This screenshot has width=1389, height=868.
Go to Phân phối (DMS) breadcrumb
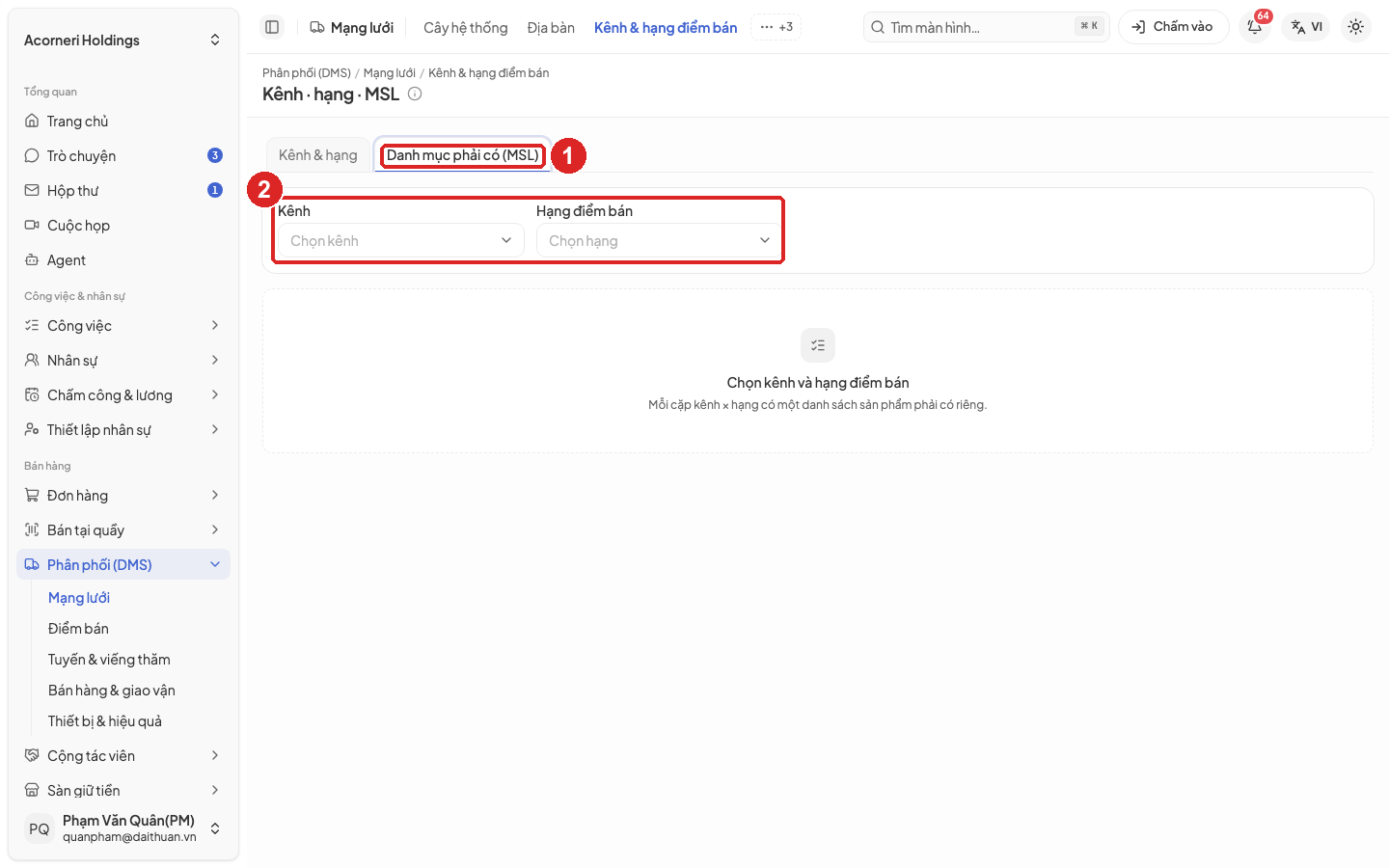point(307,73)
